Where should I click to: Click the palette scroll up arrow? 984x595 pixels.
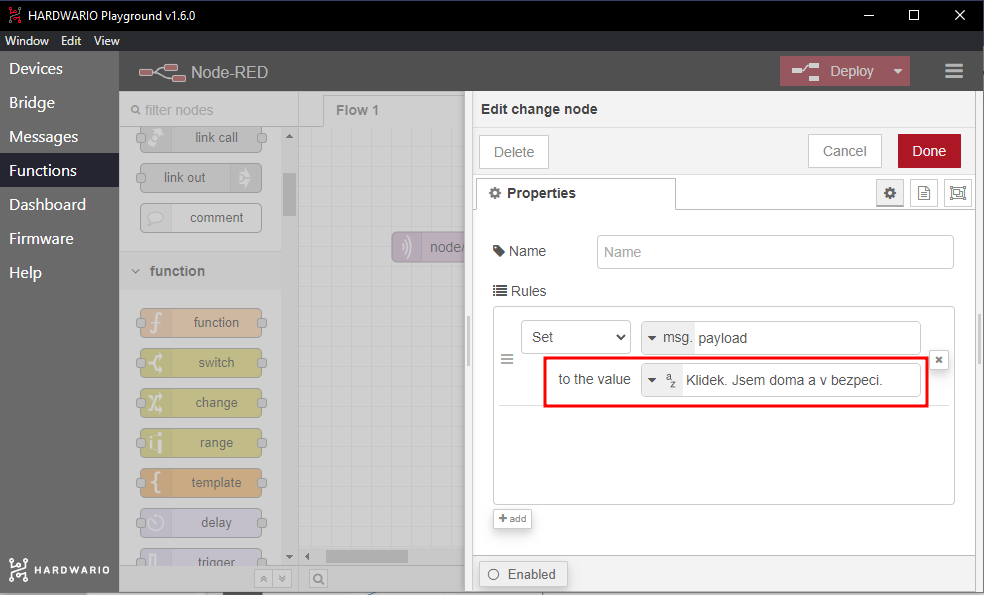point(289,136)
